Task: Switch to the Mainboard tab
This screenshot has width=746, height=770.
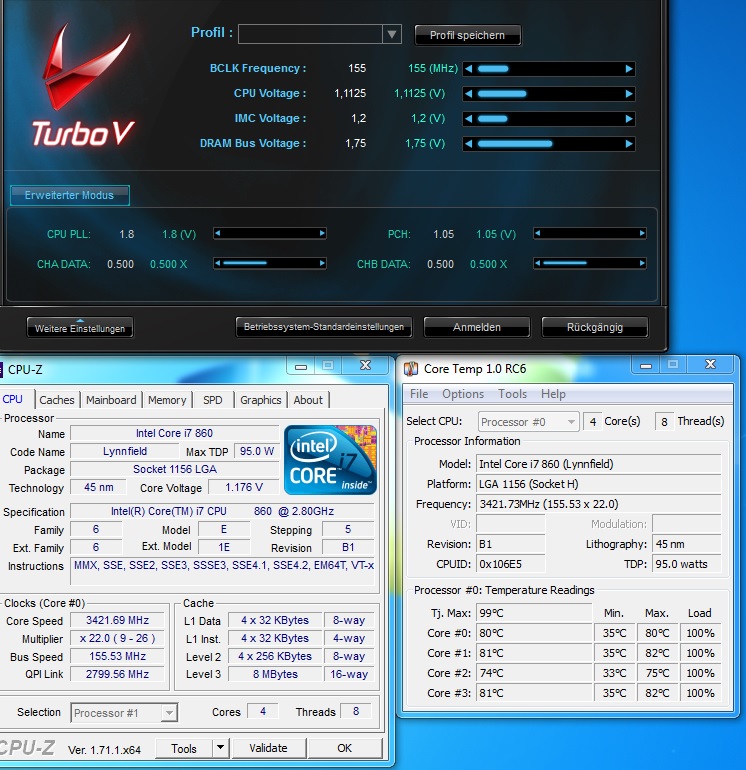Action: pyautogui.click(x=111, y=400)
